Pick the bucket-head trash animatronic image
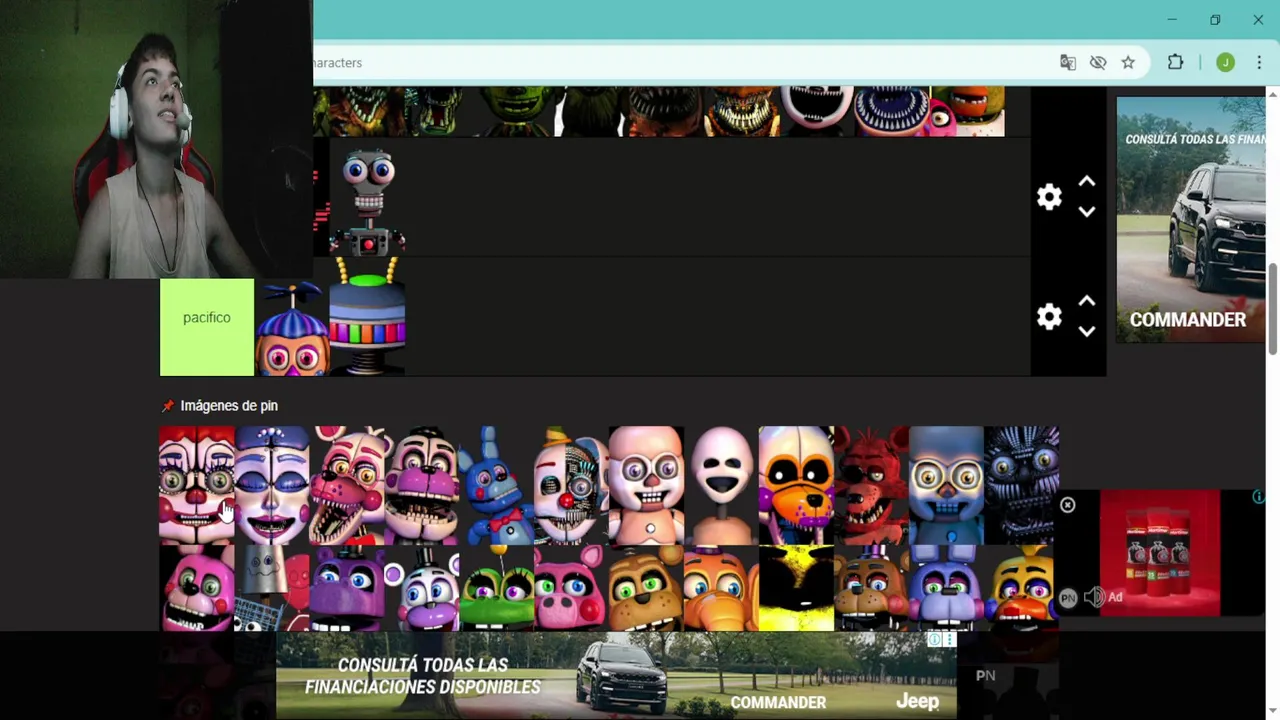The width and height of the screenshot is (1280, 720). click(272, 588)
